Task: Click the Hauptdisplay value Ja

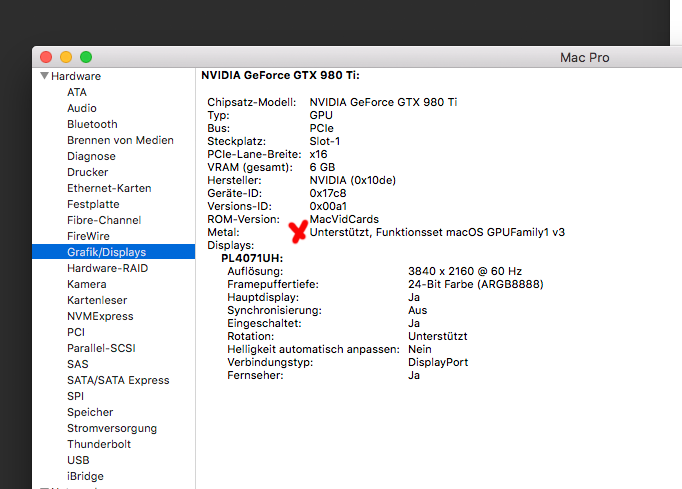Action: coord(414,298)
